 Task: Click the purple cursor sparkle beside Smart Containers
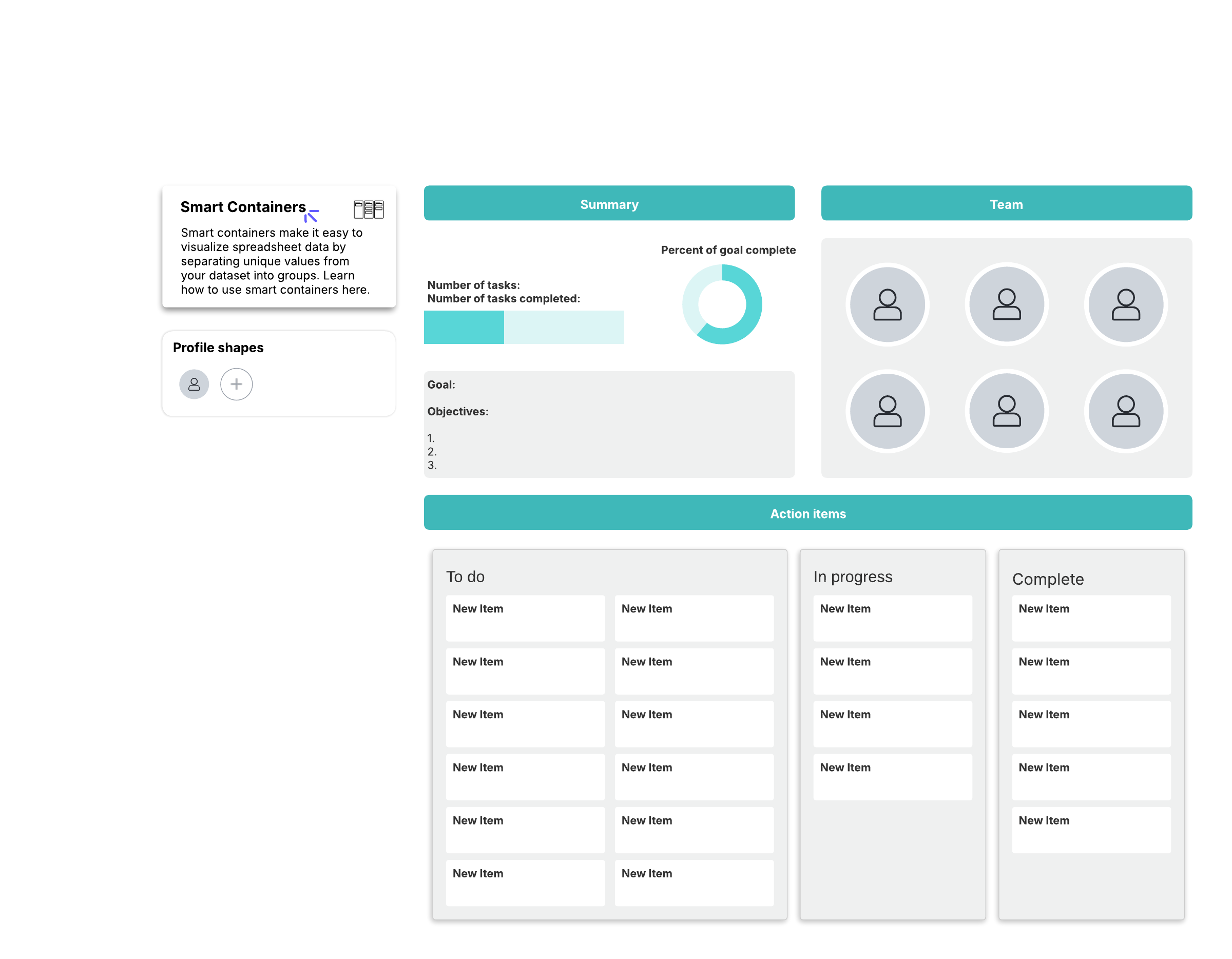[x=312, y=216]
